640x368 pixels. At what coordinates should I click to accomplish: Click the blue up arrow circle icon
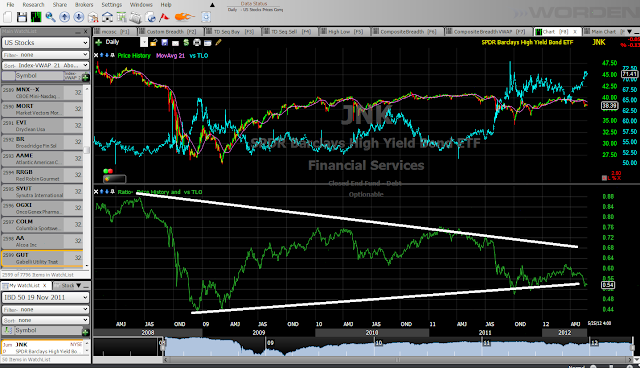64,17
